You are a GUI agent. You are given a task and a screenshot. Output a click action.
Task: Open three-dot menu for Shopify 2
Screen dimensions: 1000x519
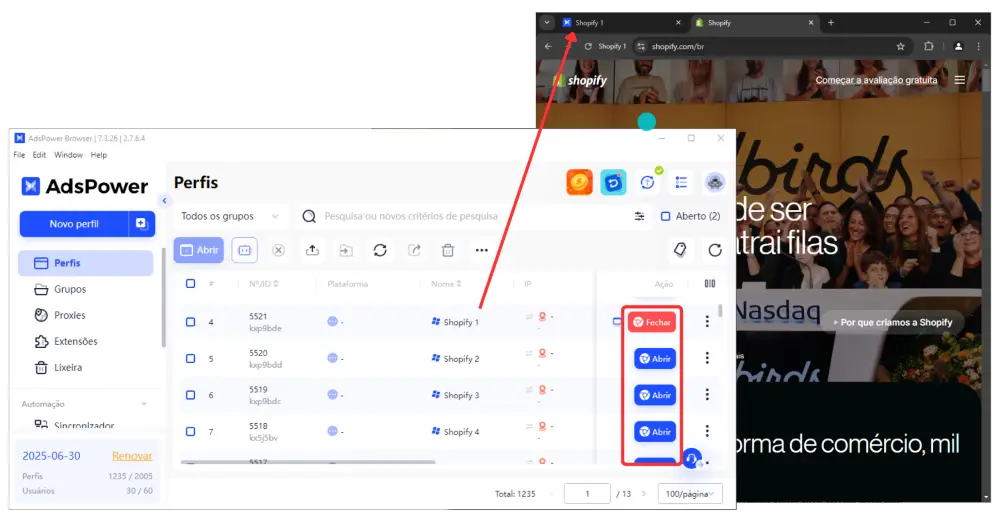(707, 358)
